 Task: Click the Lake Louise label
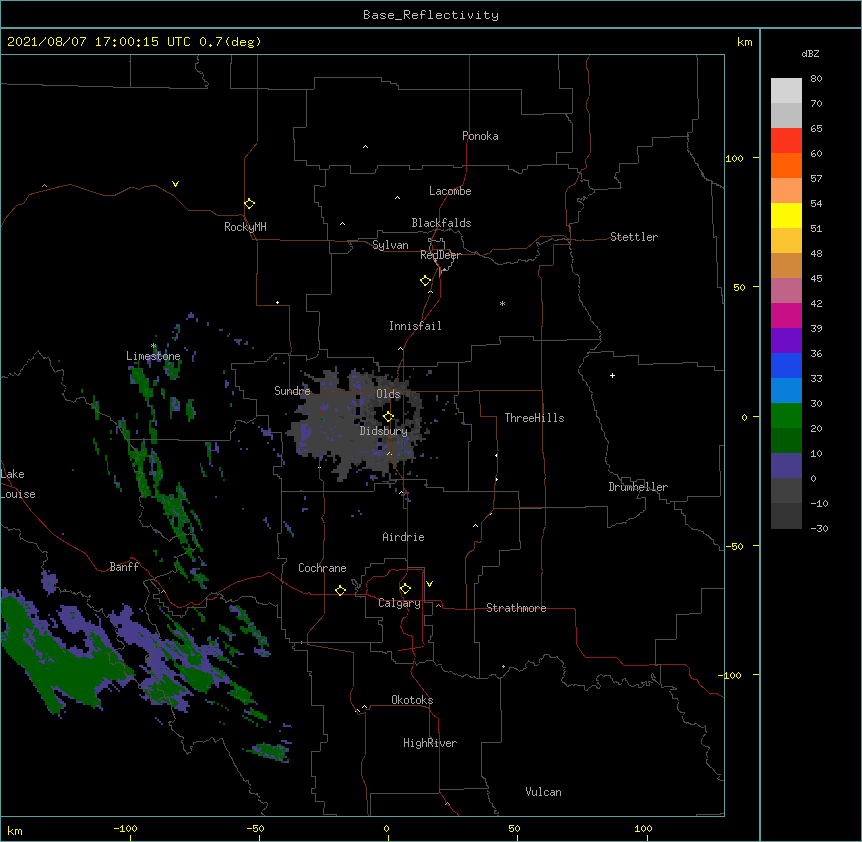point(17,484)
